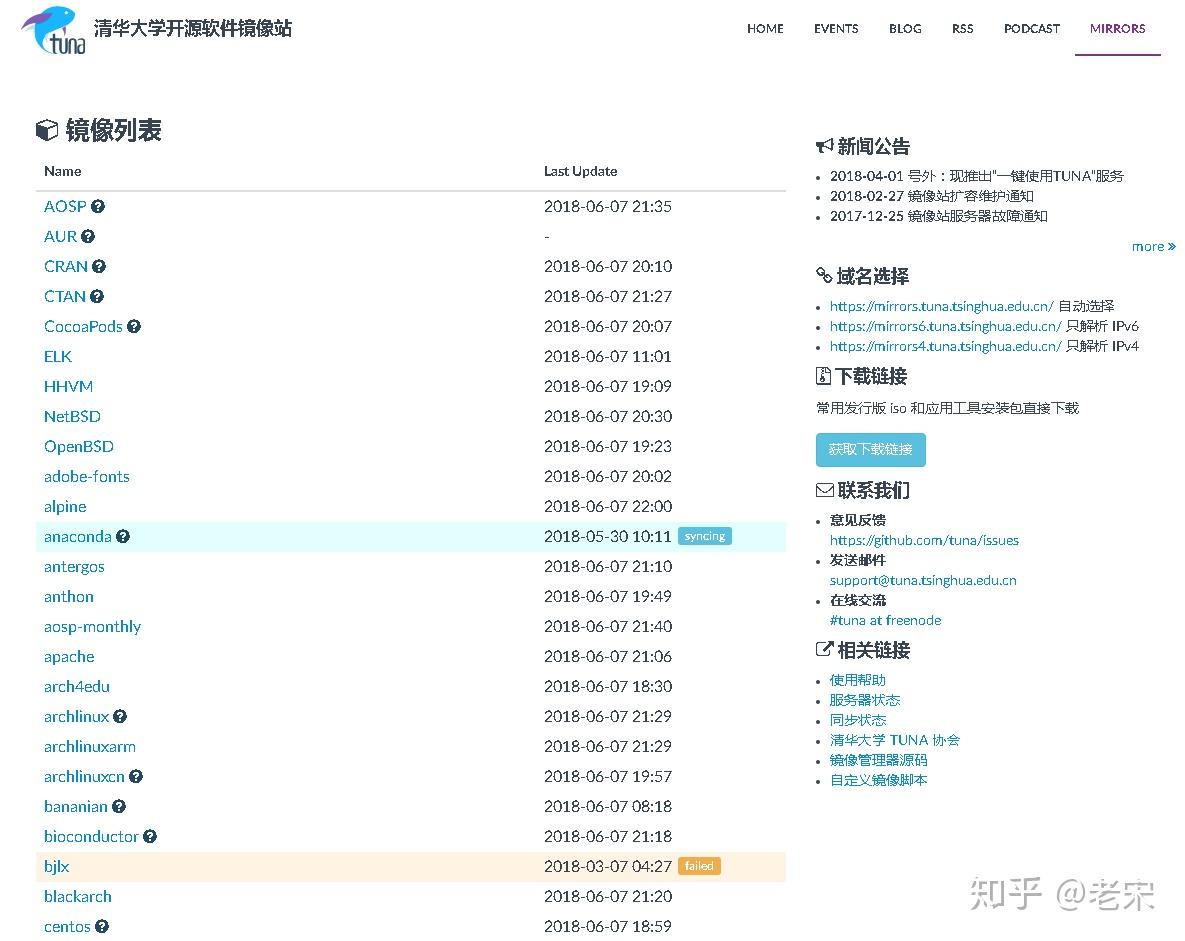Open the bjlx mirror link
The height and width of the screenshot is (941, 1185).
(57, 867)
